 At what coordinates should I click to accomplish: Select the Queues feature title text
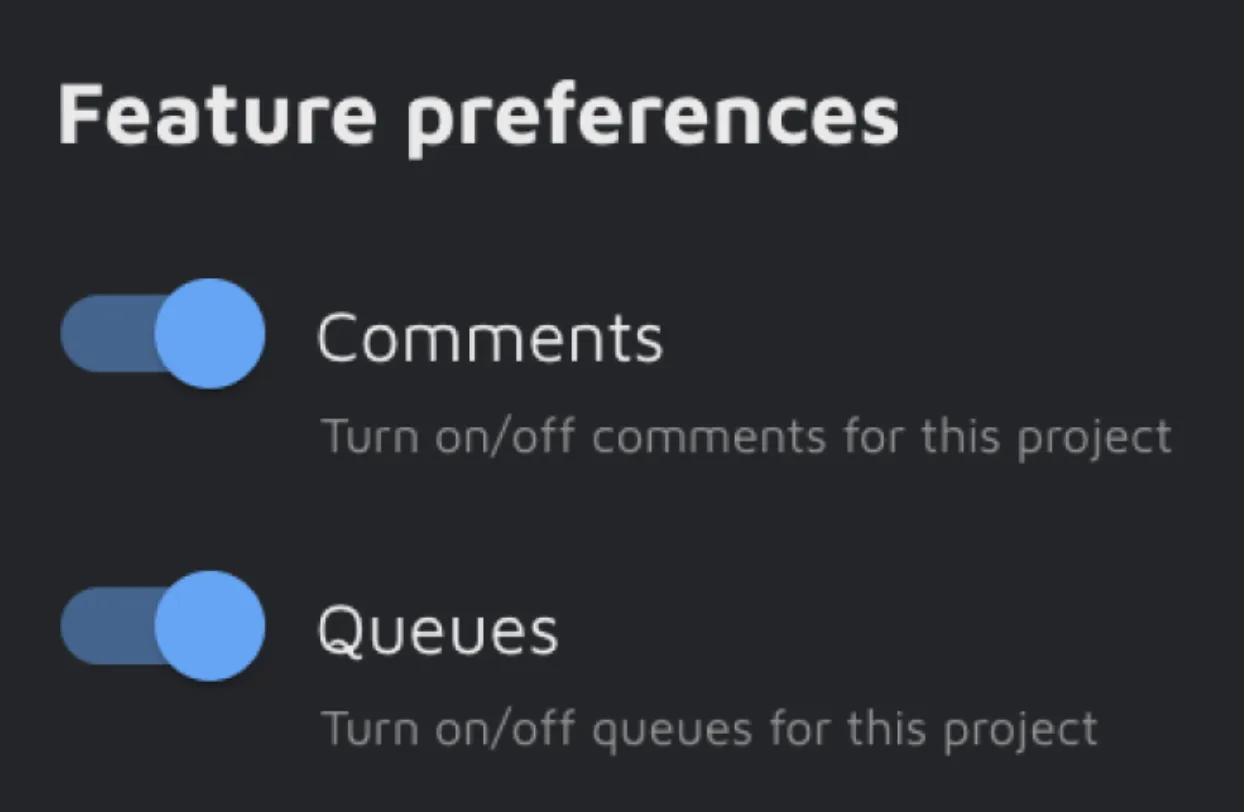(437, 630)
